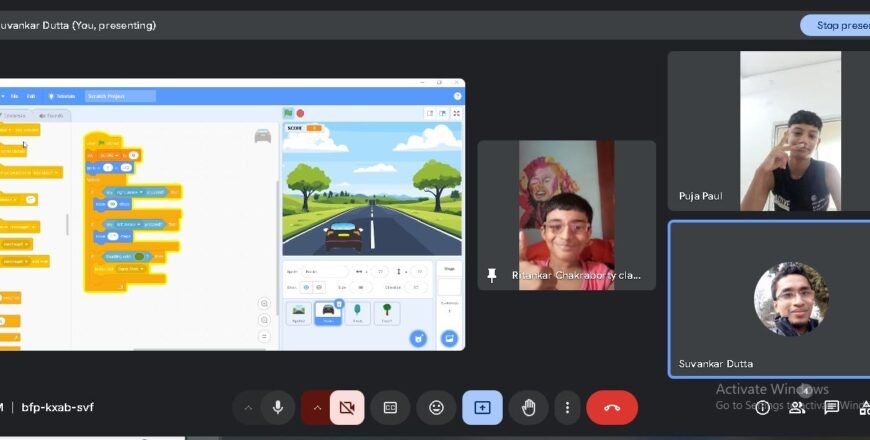Select the show sprite eye toggle
This screenshot has height=440, width=870.
click(306, 287)
